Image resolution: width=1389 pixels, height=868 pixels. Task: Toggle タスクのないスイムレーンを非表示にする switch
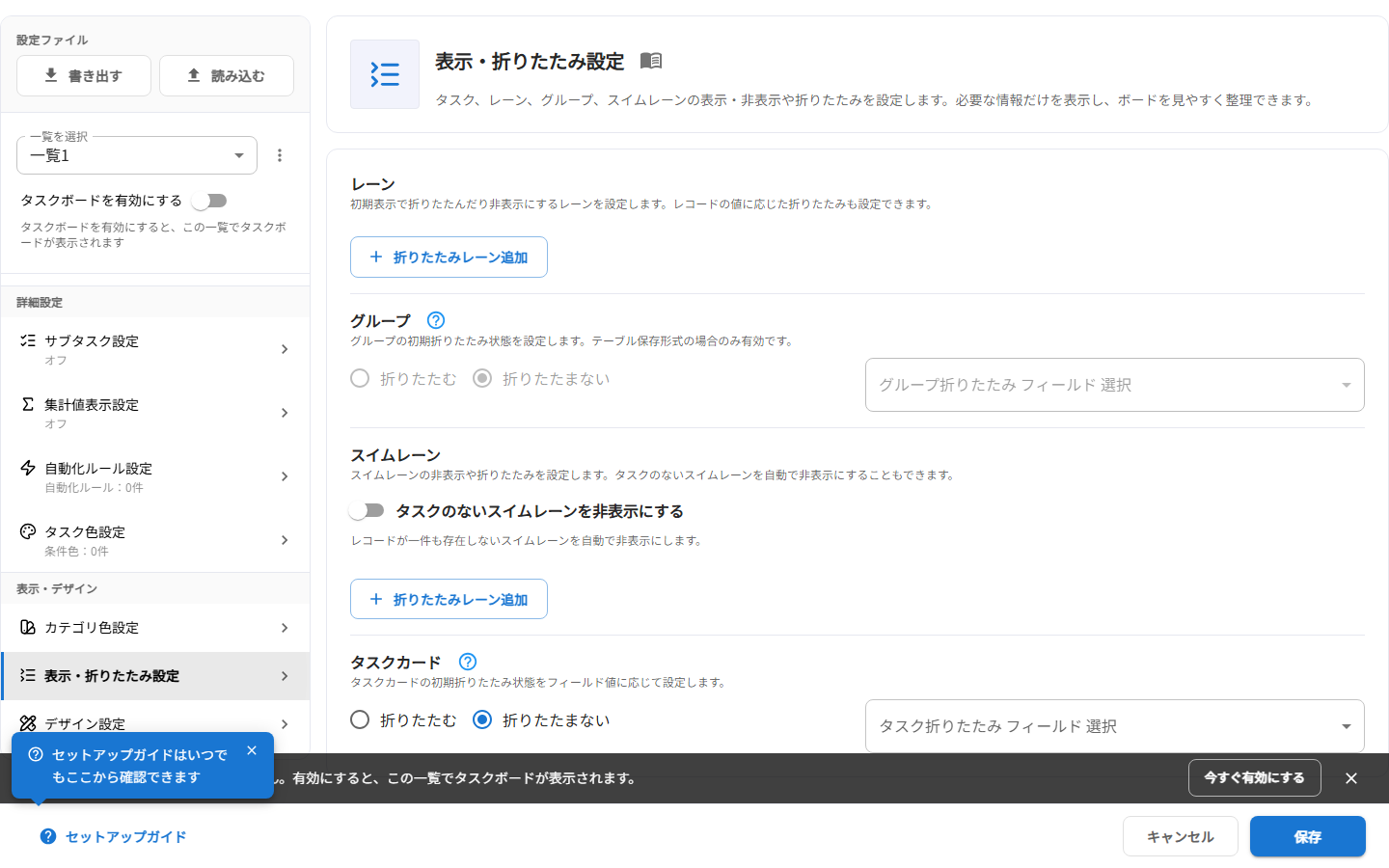pyautogui.click(x=367, y=510)
